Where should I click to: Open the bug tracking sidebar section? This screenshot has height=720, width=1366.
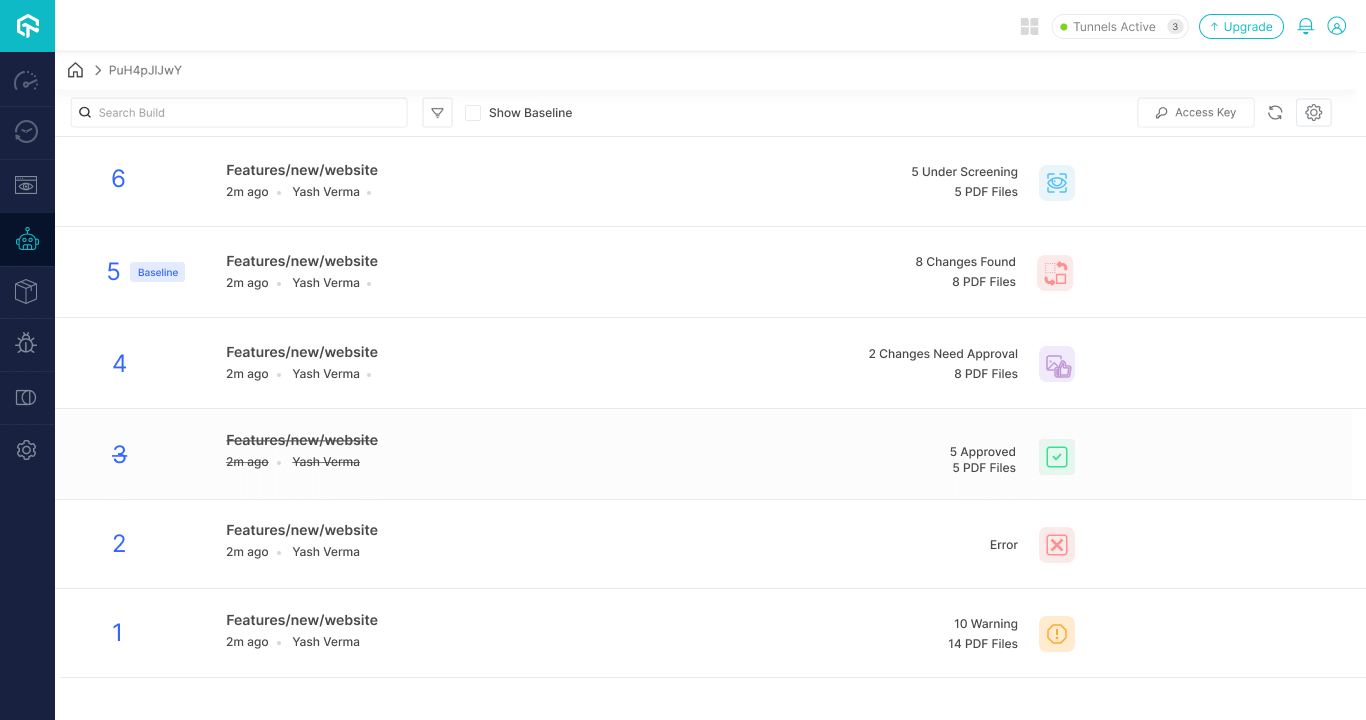point(26,343)
